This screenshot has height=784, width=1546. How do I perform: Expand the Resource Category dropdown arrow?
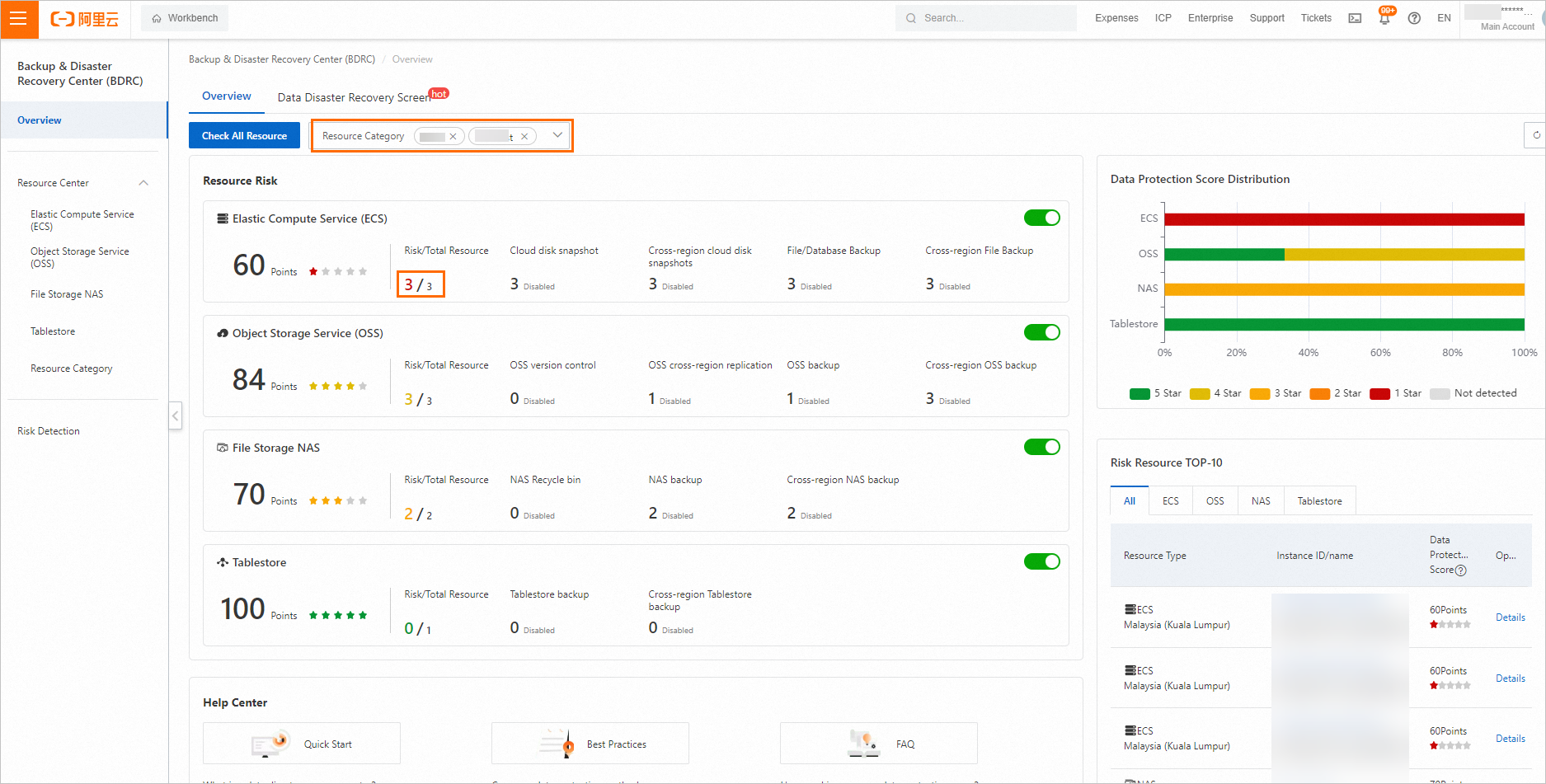(558, 135)
